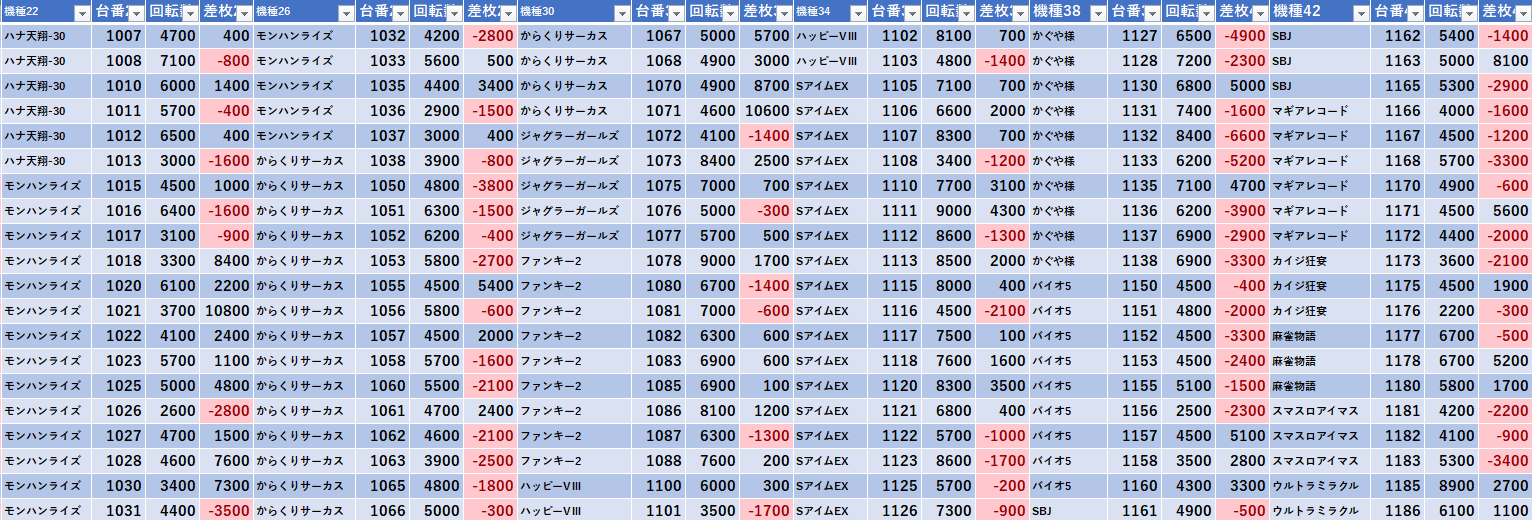
Task: Click the 台番 cell 1021
Action: coord(118,311)
